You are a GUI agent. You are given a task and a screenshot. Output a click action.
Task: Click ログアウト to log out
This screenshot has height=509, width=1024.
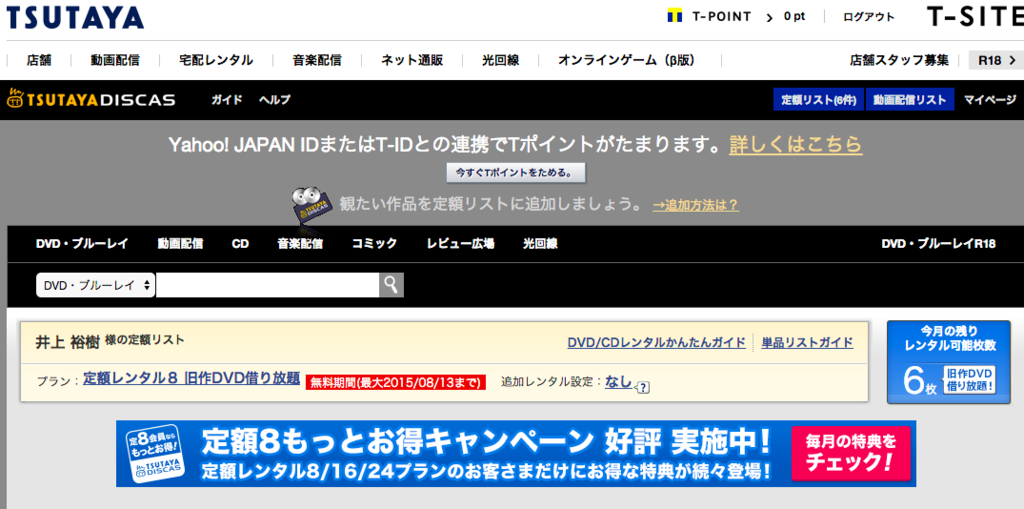click(869, 17)
